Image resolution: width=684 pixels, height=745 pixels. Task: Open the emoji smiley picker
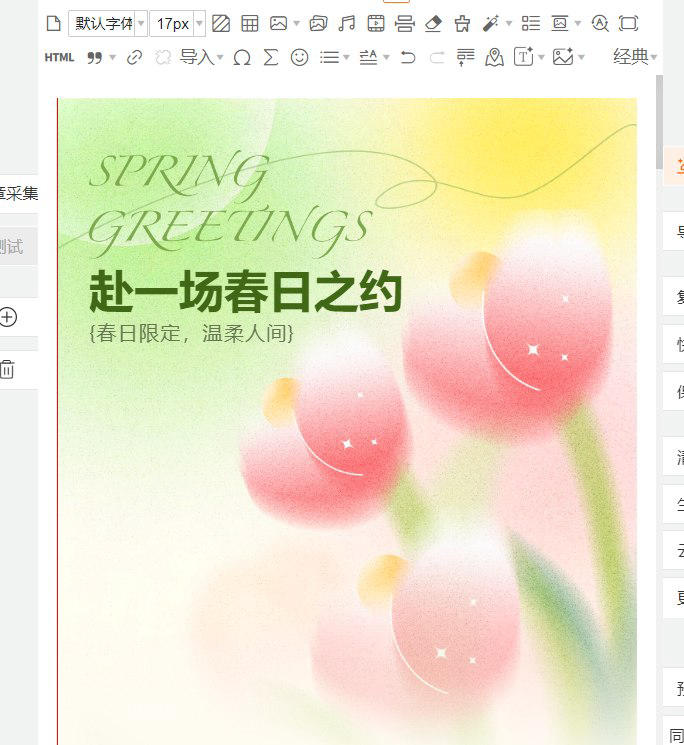tap(299, 58)
